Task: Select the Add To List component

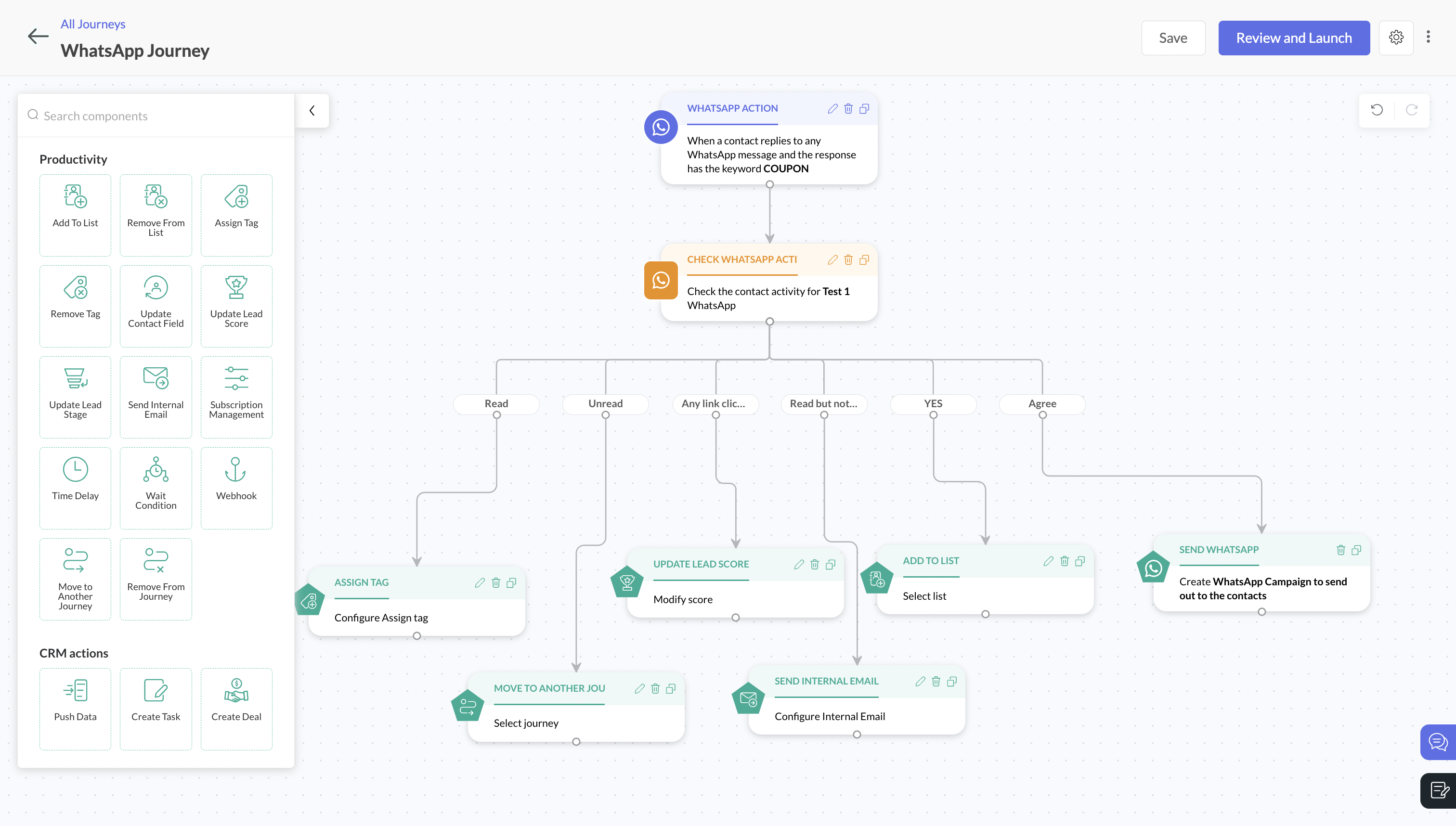Action: coord(75,215)
